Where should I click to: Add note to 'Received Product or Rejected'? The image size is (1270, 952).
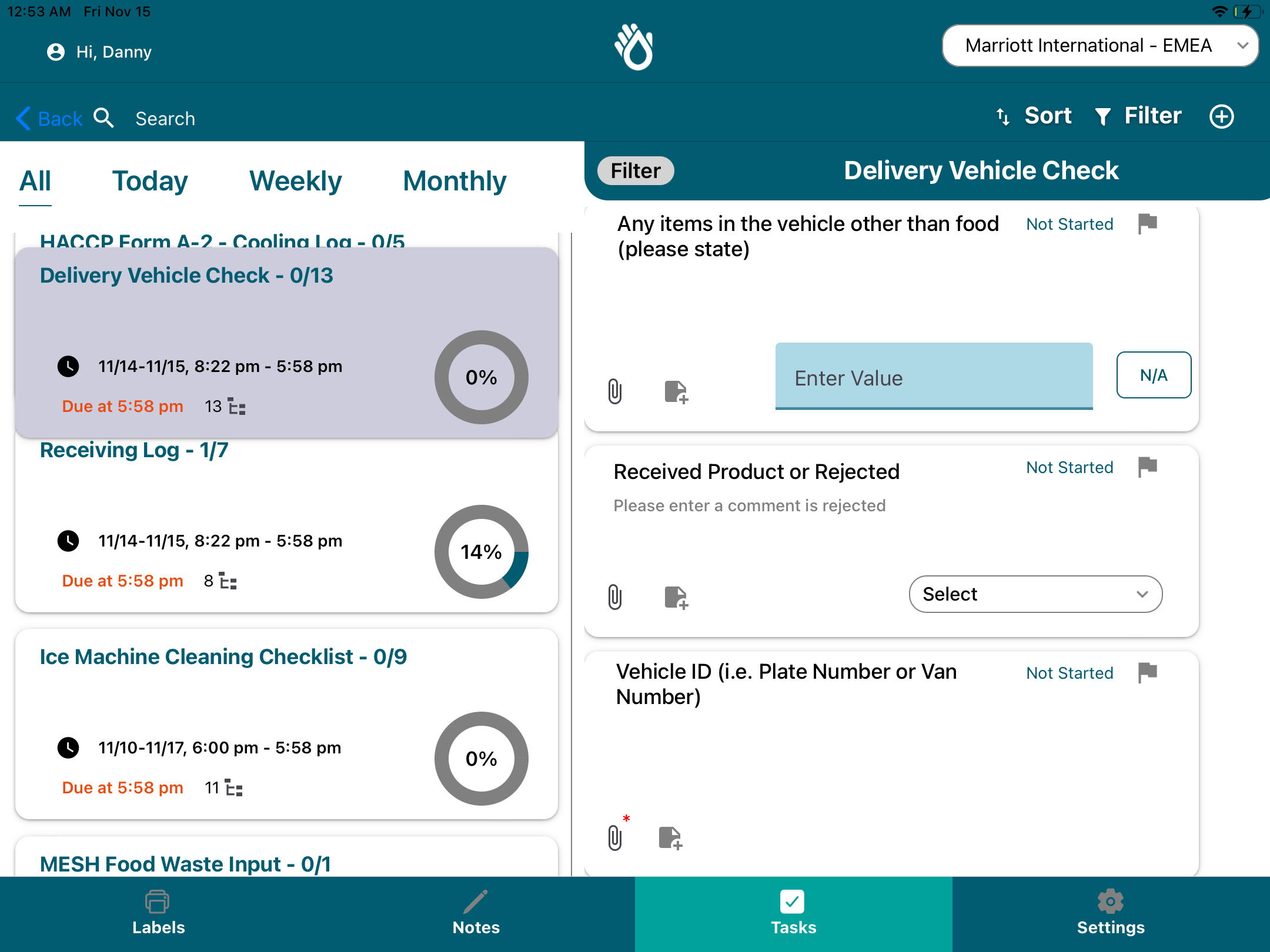click(x=676, y=598)
